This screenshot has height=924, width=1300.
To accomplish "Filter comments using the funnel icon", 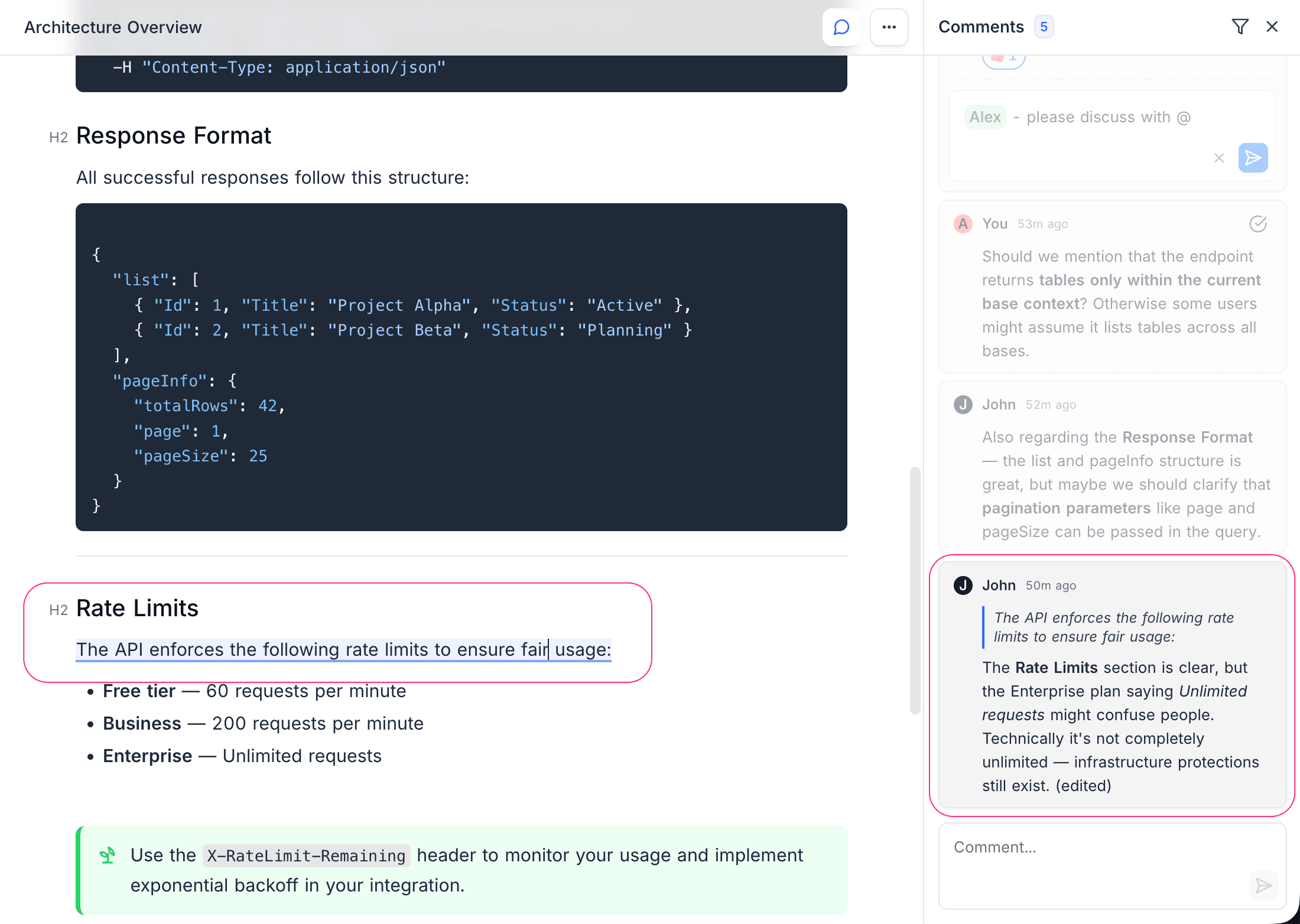I will 1240,27.
